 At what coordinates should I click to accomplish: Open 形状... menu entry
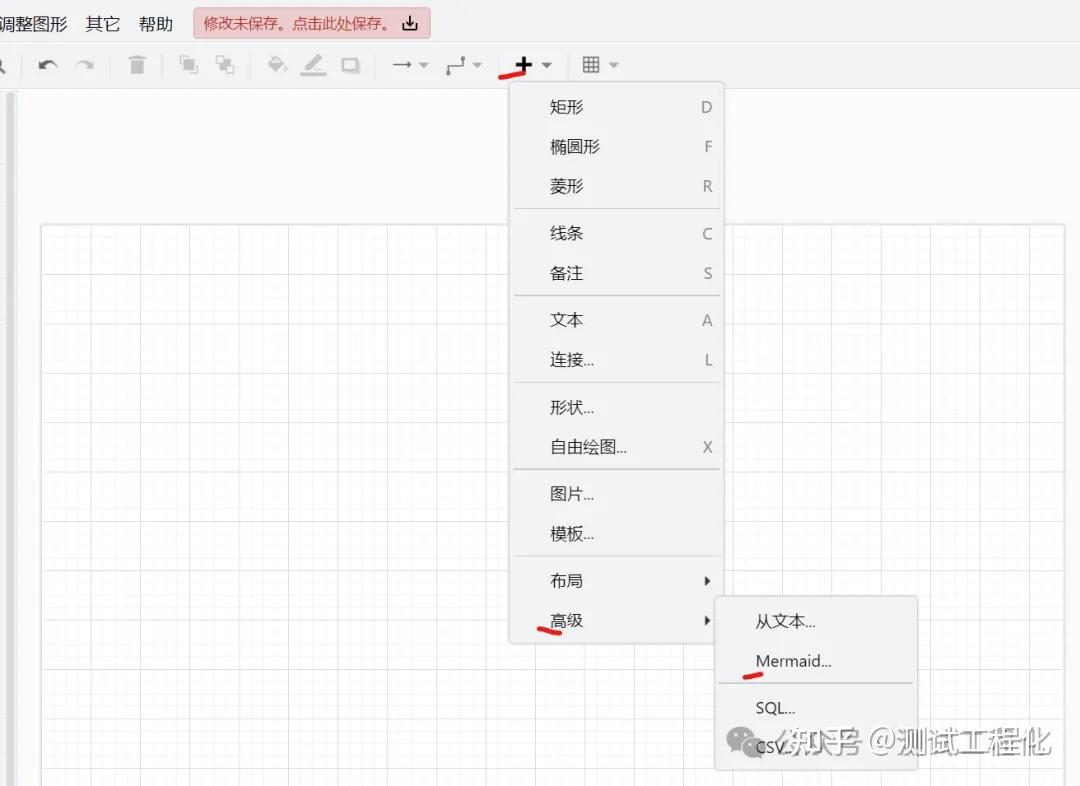616,407
